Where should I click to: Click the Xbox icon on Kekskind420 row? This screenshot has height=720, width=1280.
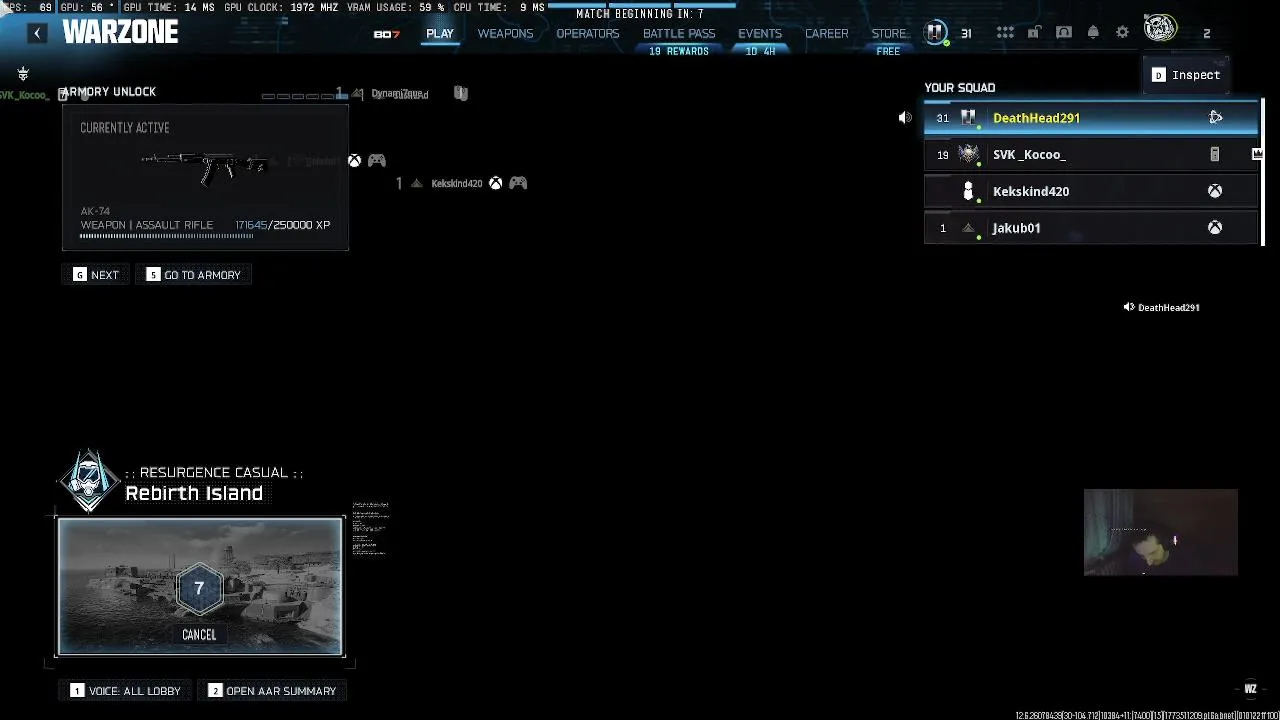1215,191
